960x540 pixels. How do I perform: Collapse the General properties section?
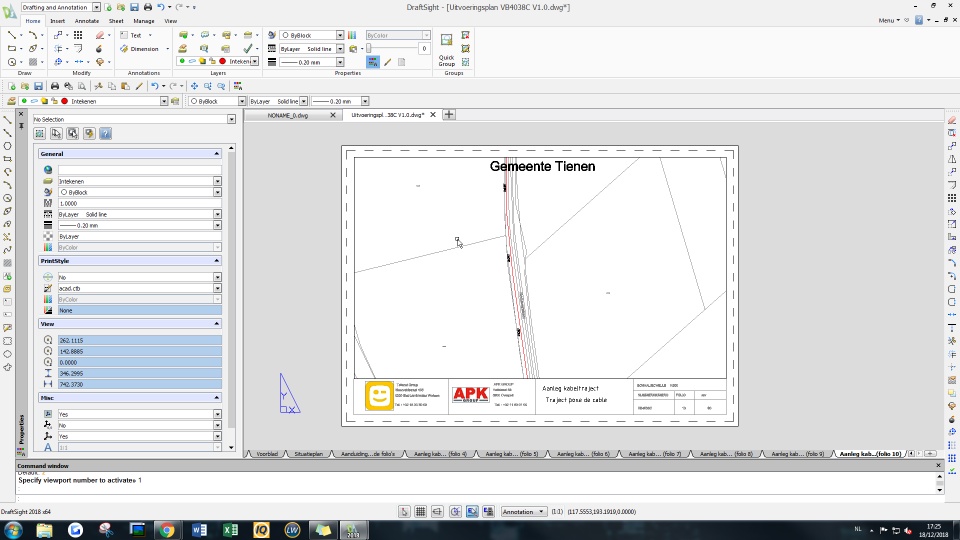point(217,154)
